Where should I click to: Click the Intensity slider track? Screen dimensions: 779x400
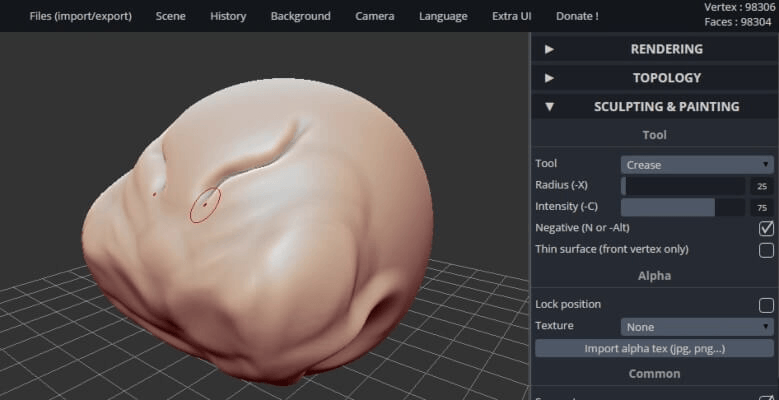(x=683, y=207)
